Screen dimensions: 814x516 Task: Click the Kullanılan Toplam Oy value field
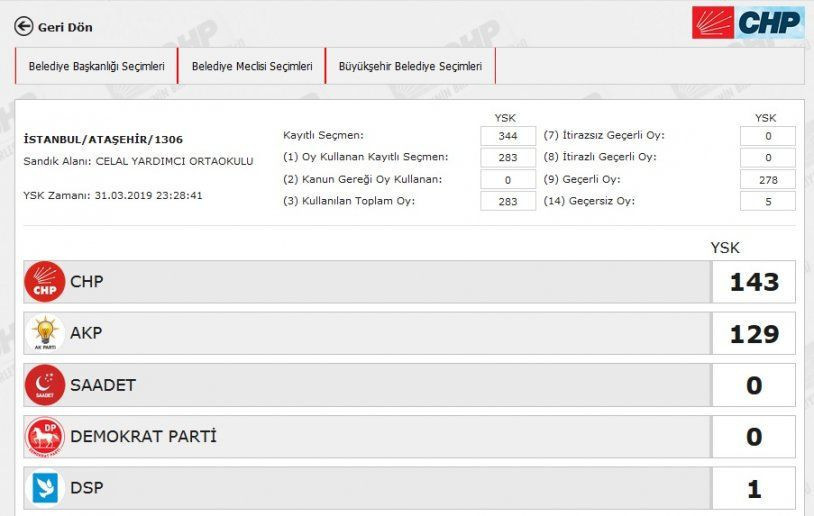point(508,201)
